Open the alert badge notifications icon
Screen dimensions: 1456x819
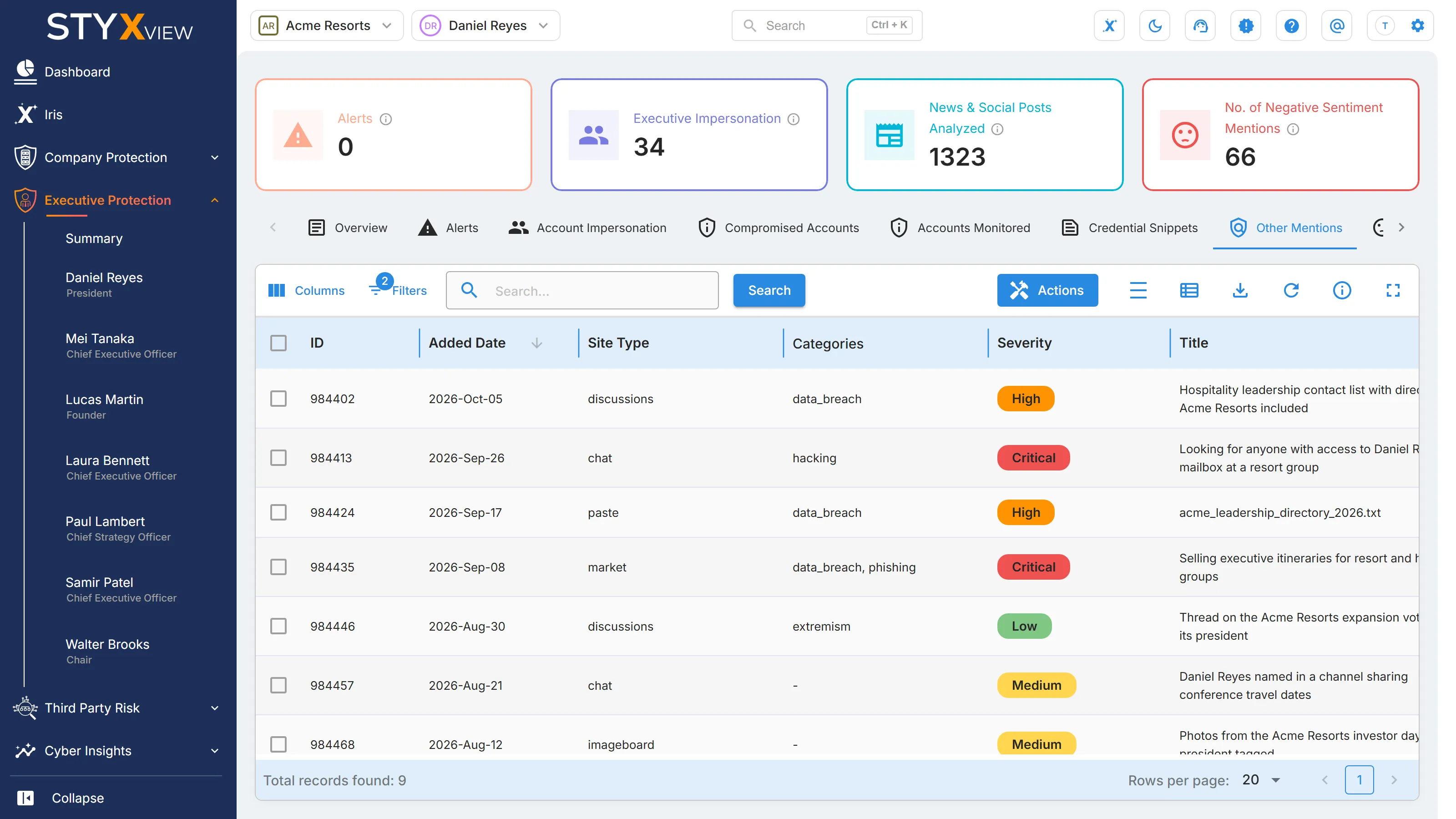pos(1246,25)
